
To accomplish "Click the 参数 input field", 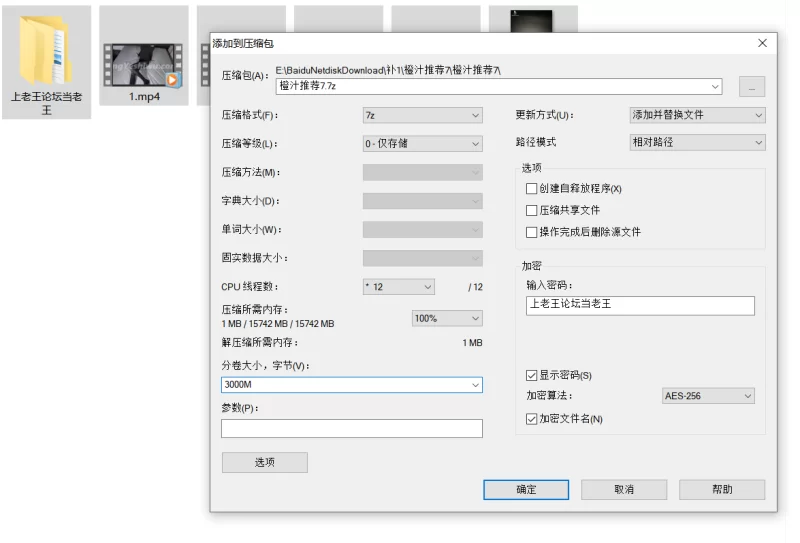I will click(x=352, y=428).
